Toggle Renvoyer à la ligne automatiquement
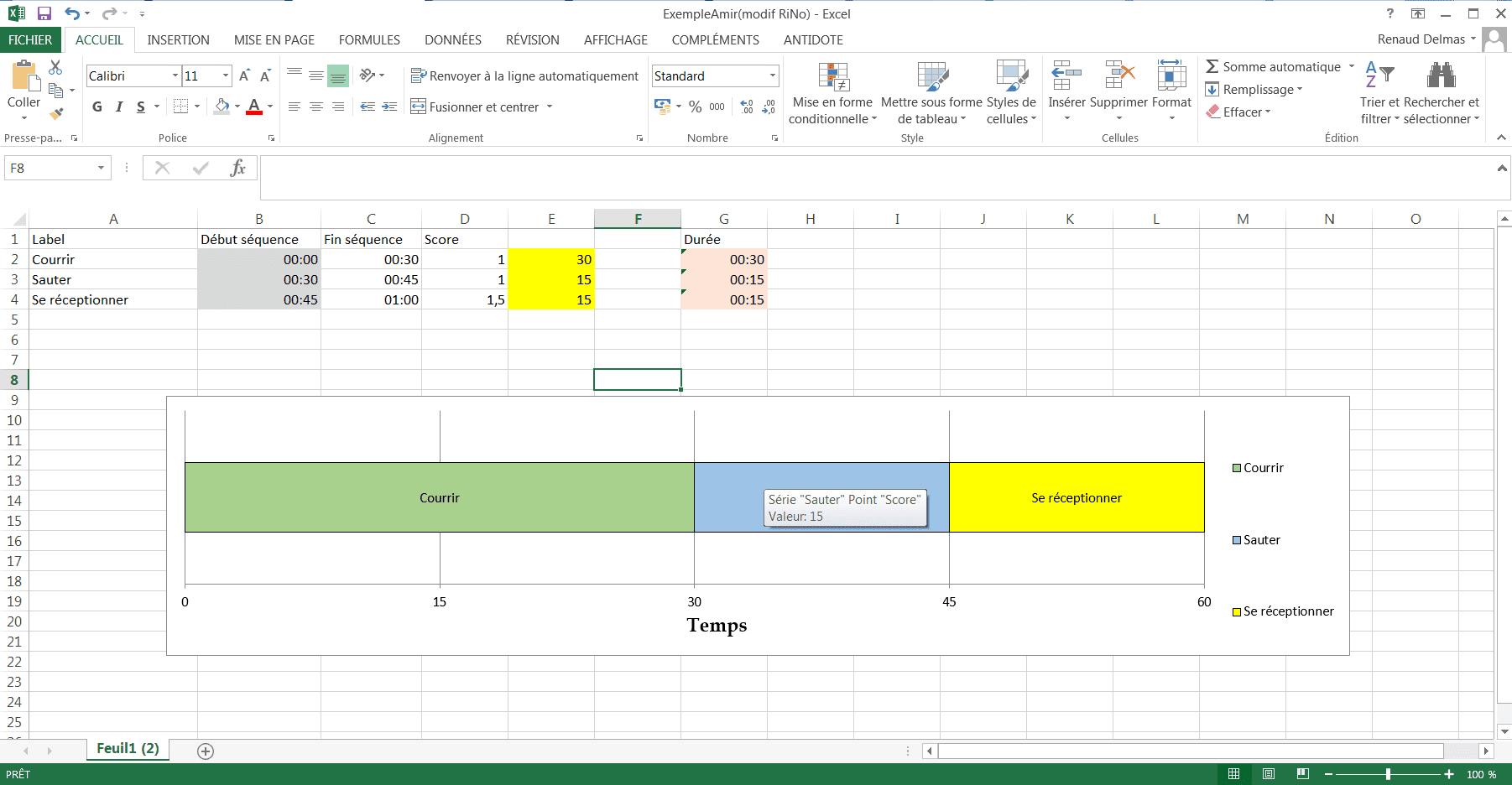This screenshot has width=1512, height=785. pos(524,75)
